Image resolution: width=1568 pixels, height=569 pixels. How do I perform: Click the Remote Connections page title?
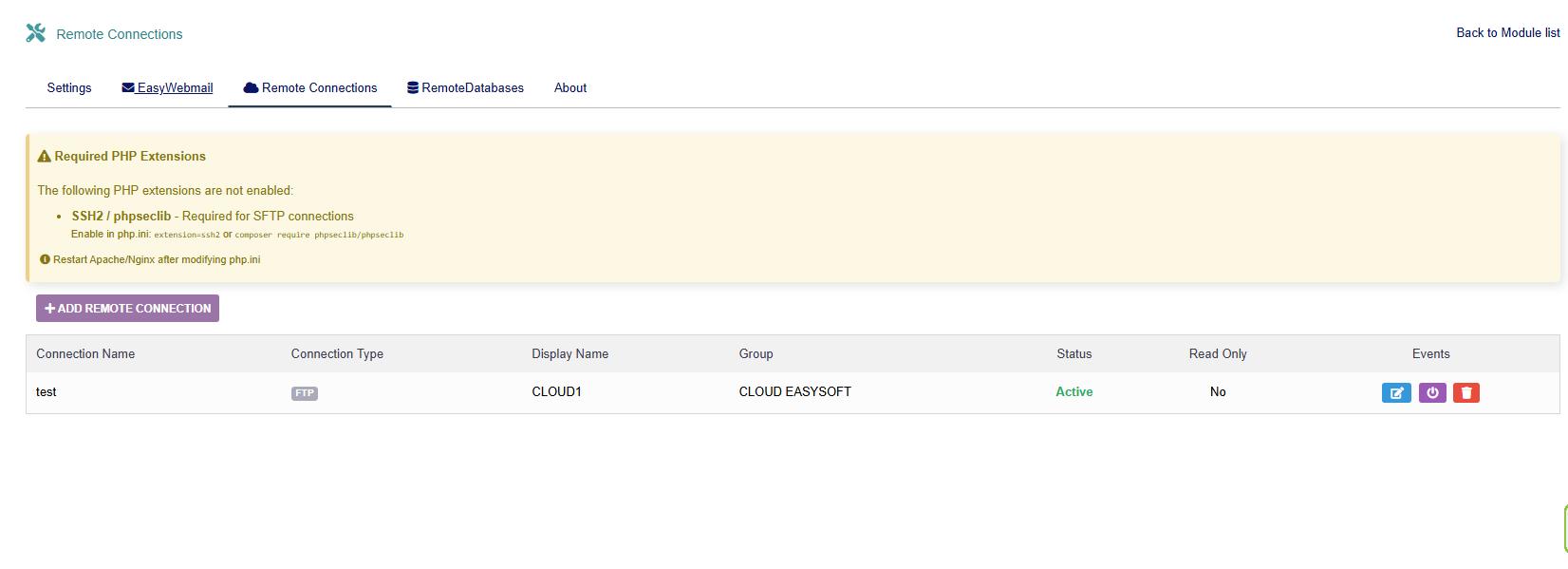120,34
